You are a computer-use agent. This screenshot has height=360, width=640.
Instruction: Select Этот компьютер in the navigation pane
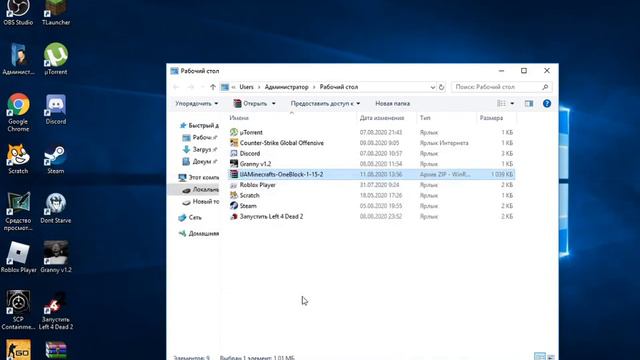[199, 178]
